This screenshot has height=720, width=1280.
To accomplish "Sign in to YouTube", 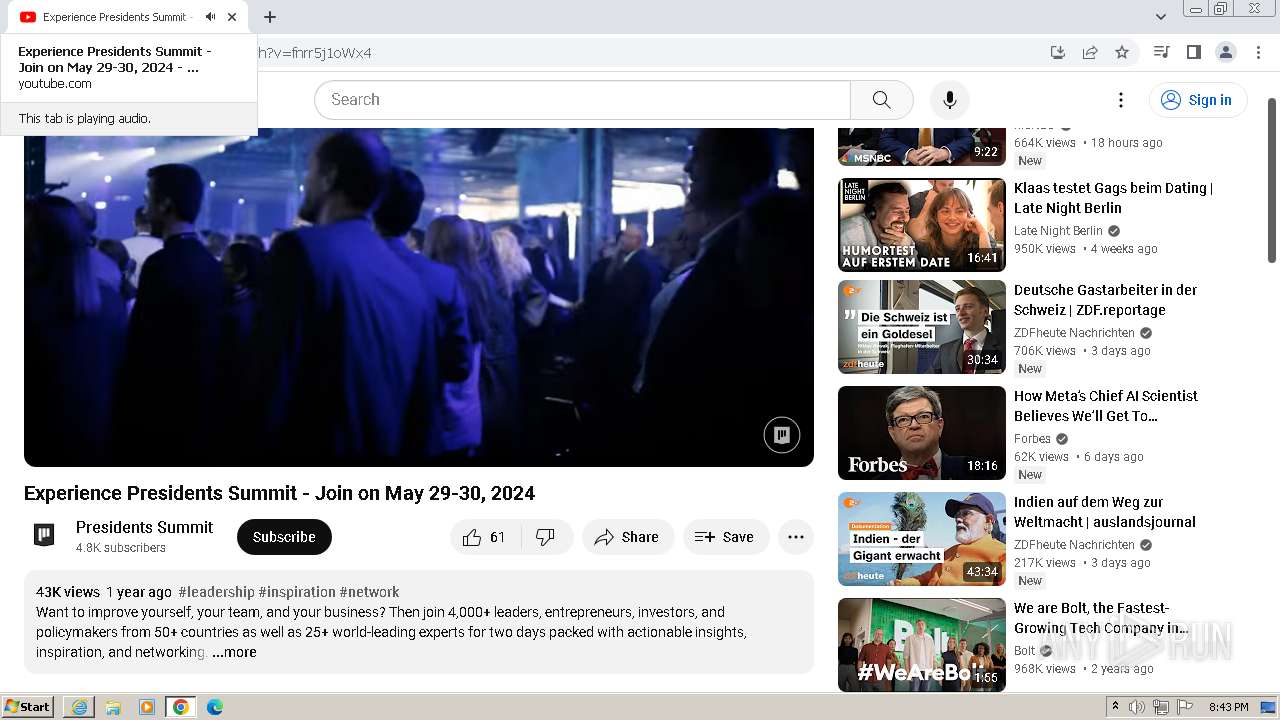I will [1197, 100].
